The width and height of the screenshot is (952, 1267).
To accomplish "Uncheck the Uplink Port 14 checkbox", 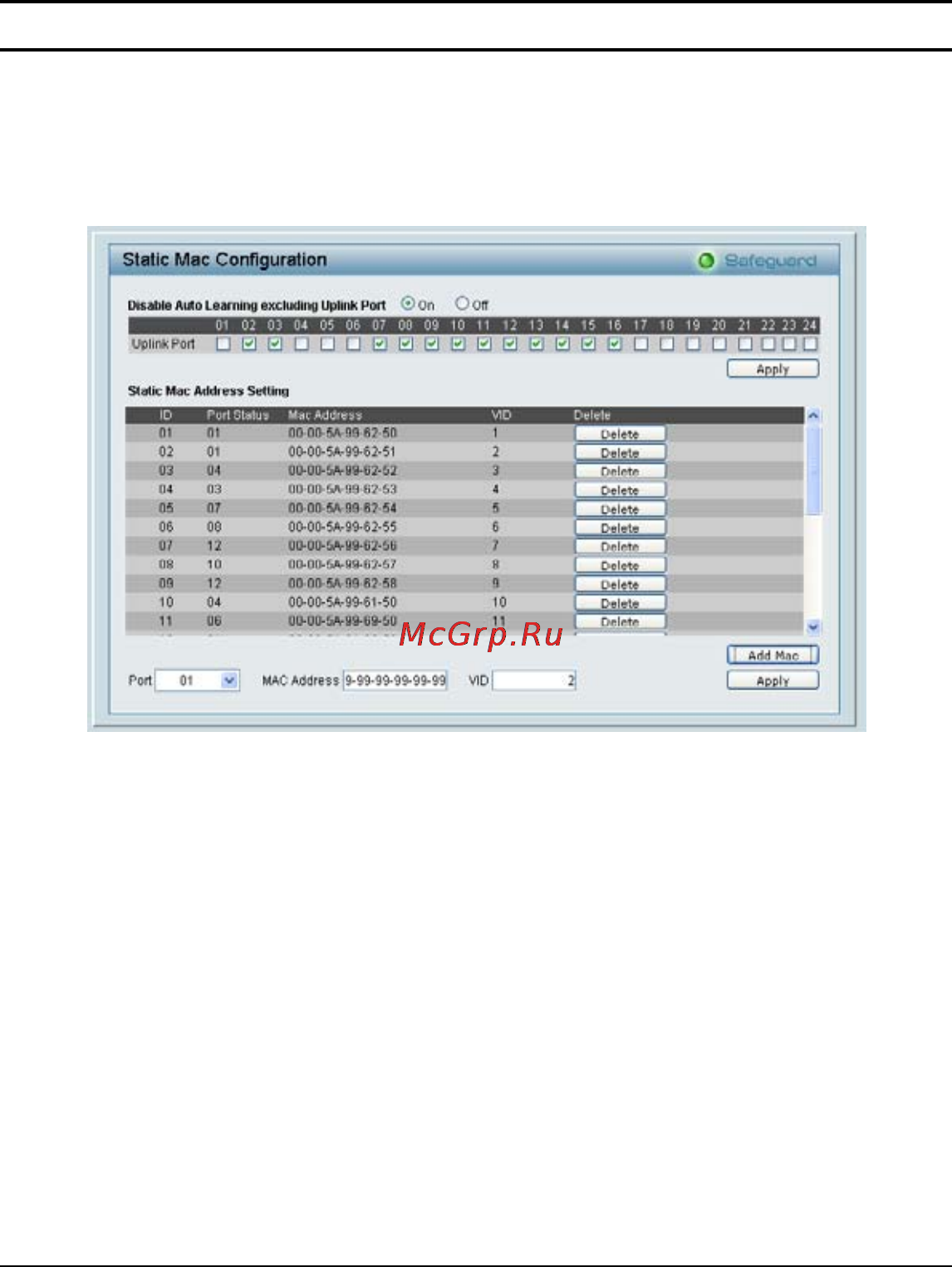I will tap(562, 344).
